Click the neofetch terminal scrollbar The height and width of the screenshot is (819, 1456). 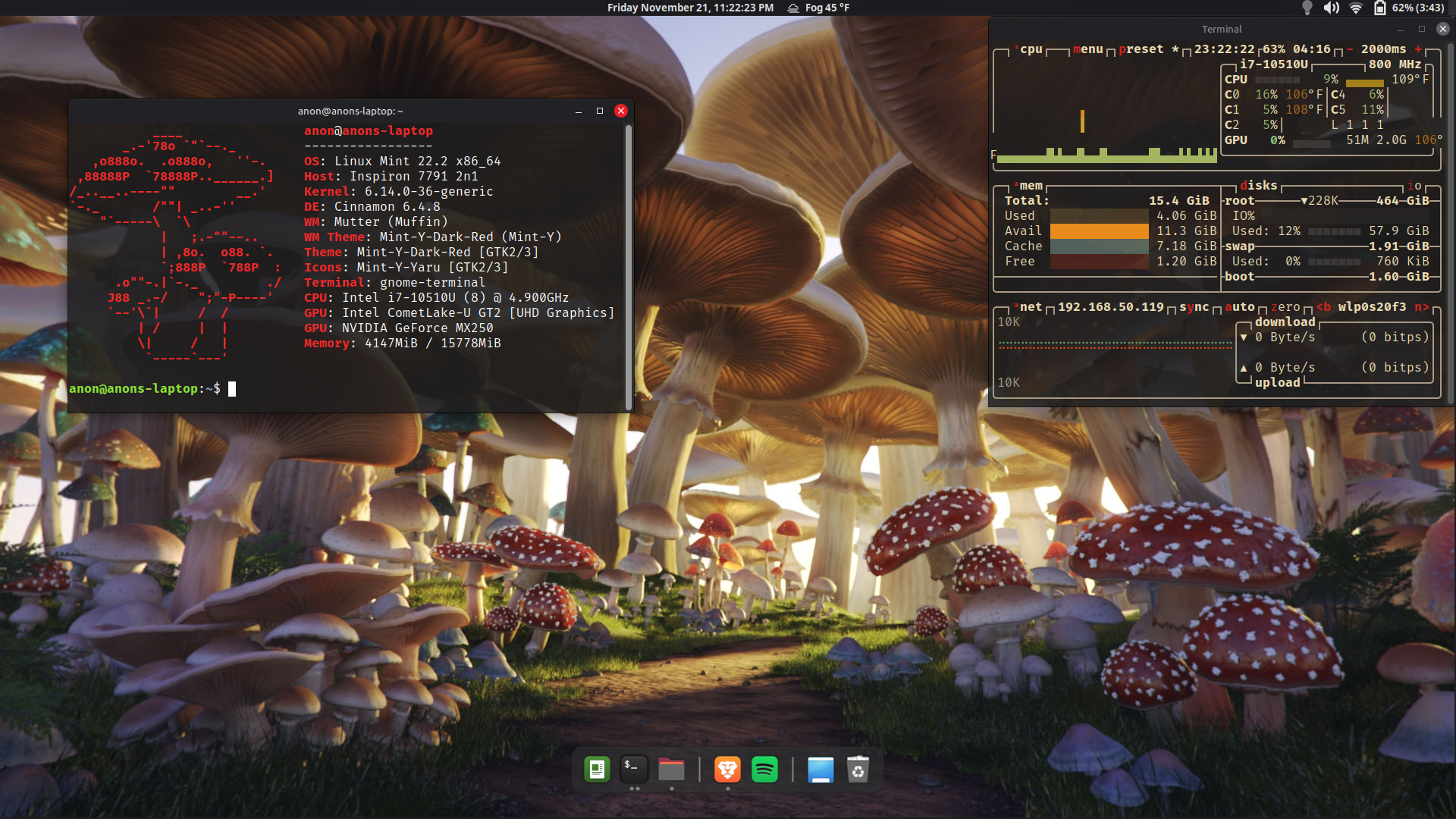click(x=628, y=265)
